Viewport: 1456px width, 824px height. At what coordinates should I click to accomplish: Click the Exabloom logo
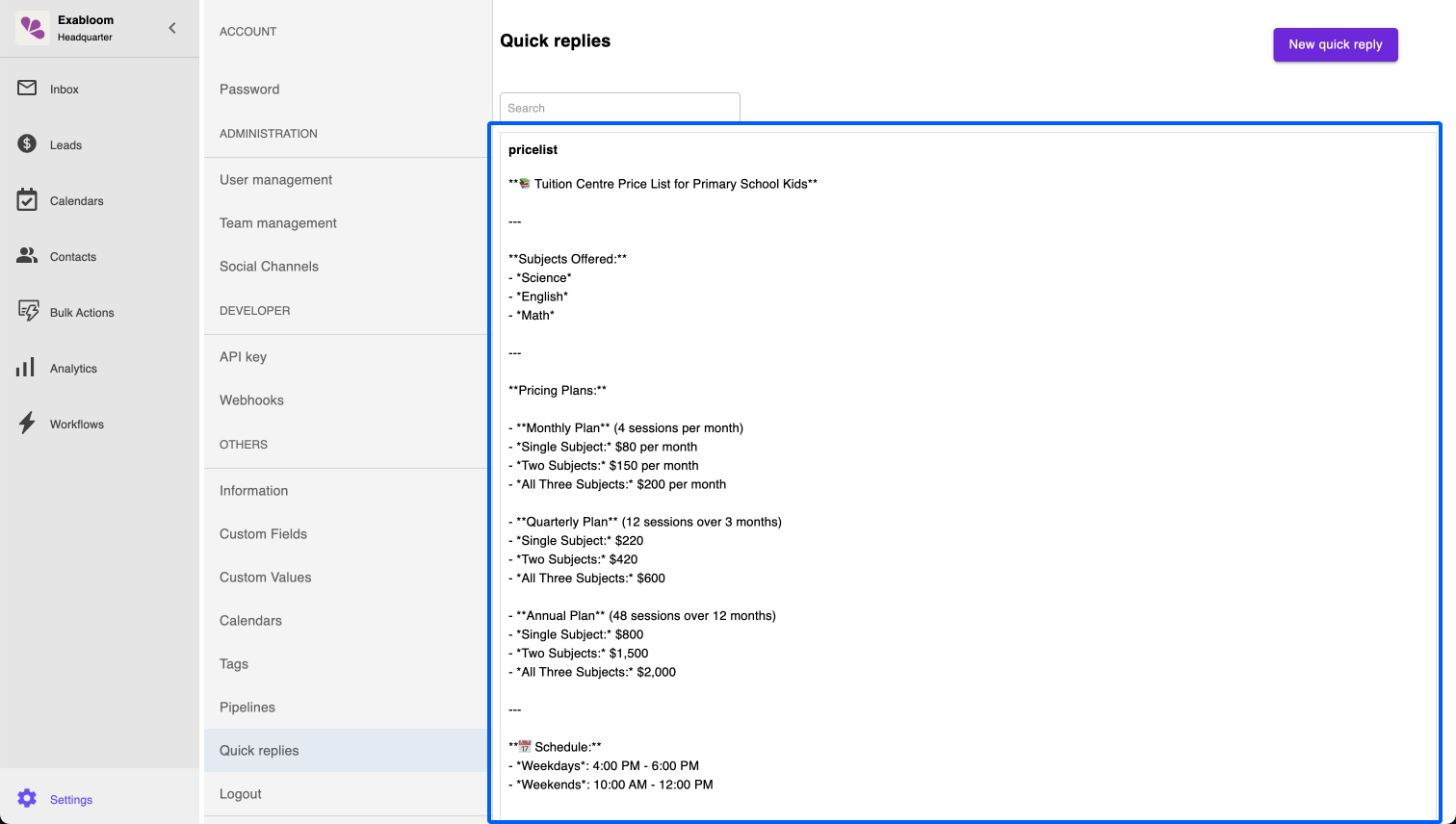click(33, 28)
